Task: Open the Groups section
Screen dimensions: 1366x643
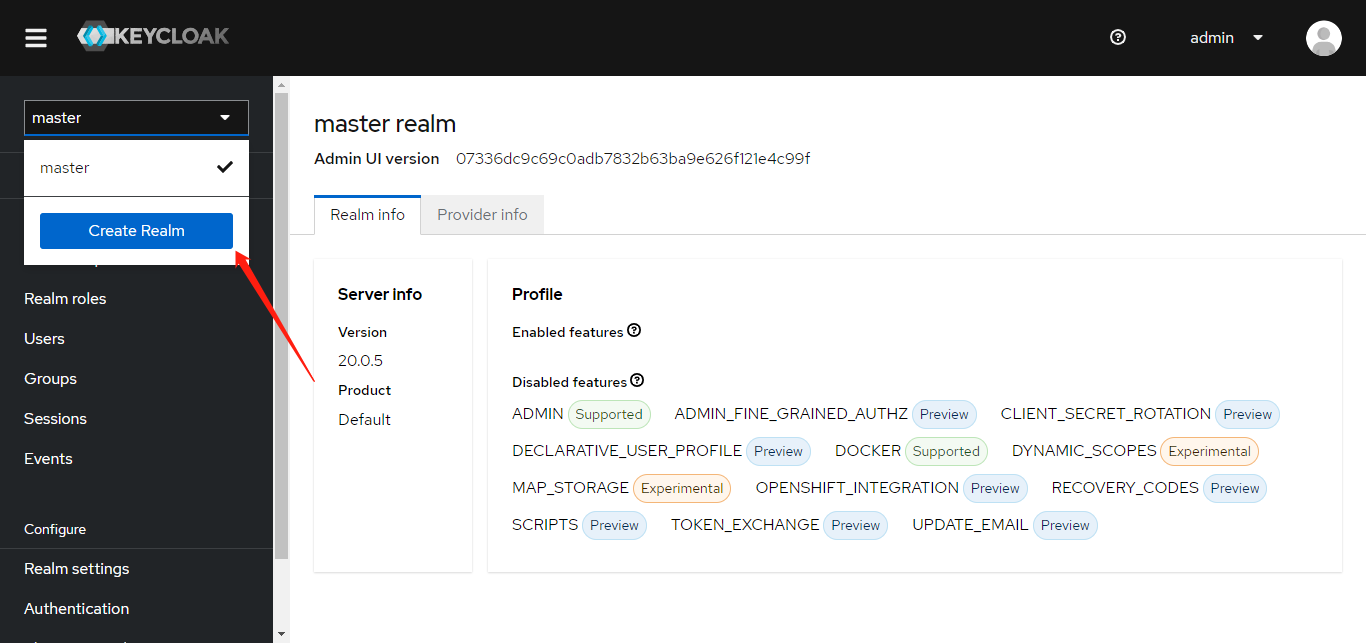Action: (x=50, y=379)
